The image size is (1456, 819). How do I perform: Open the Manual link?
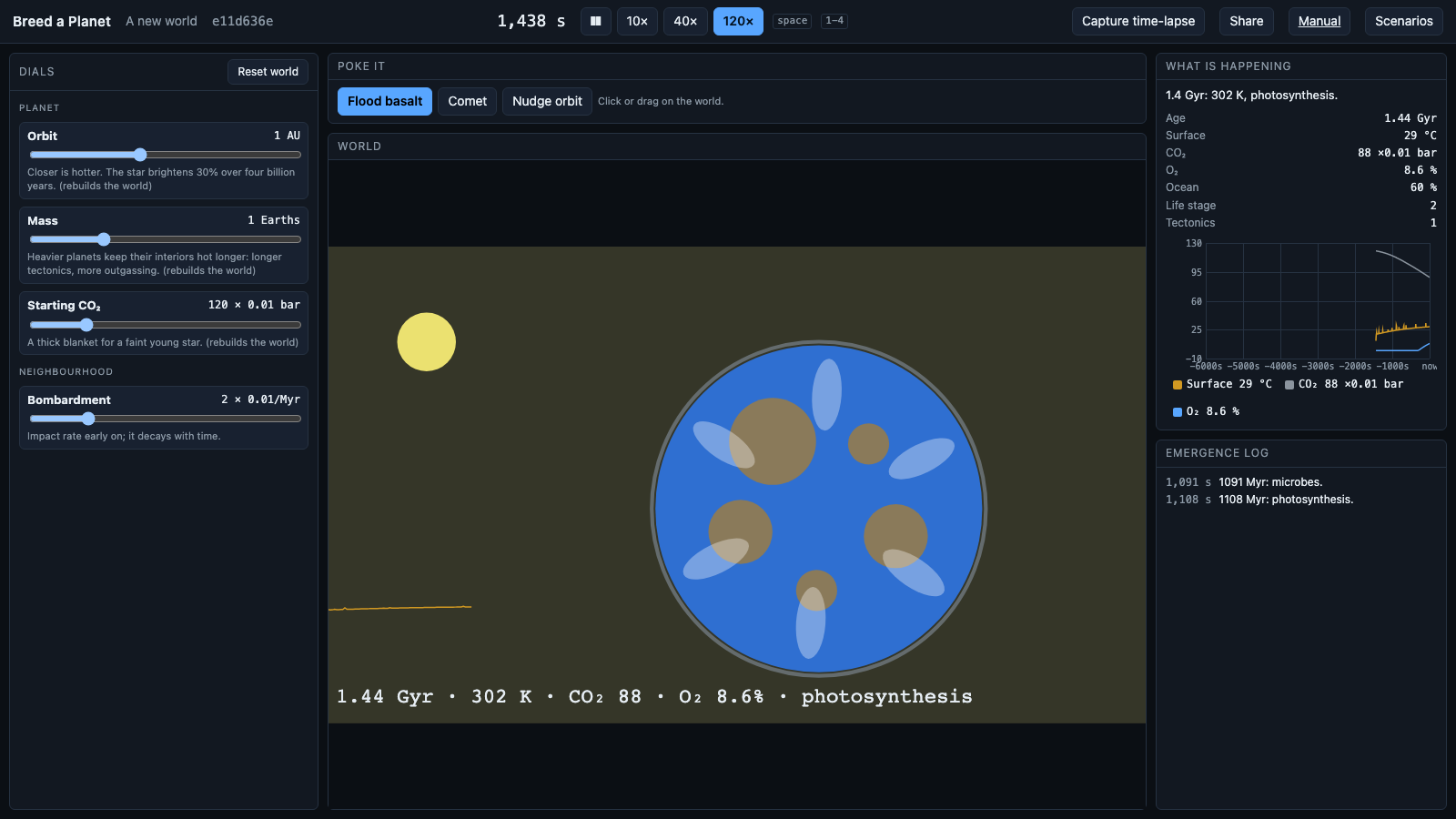[1319, 21]
